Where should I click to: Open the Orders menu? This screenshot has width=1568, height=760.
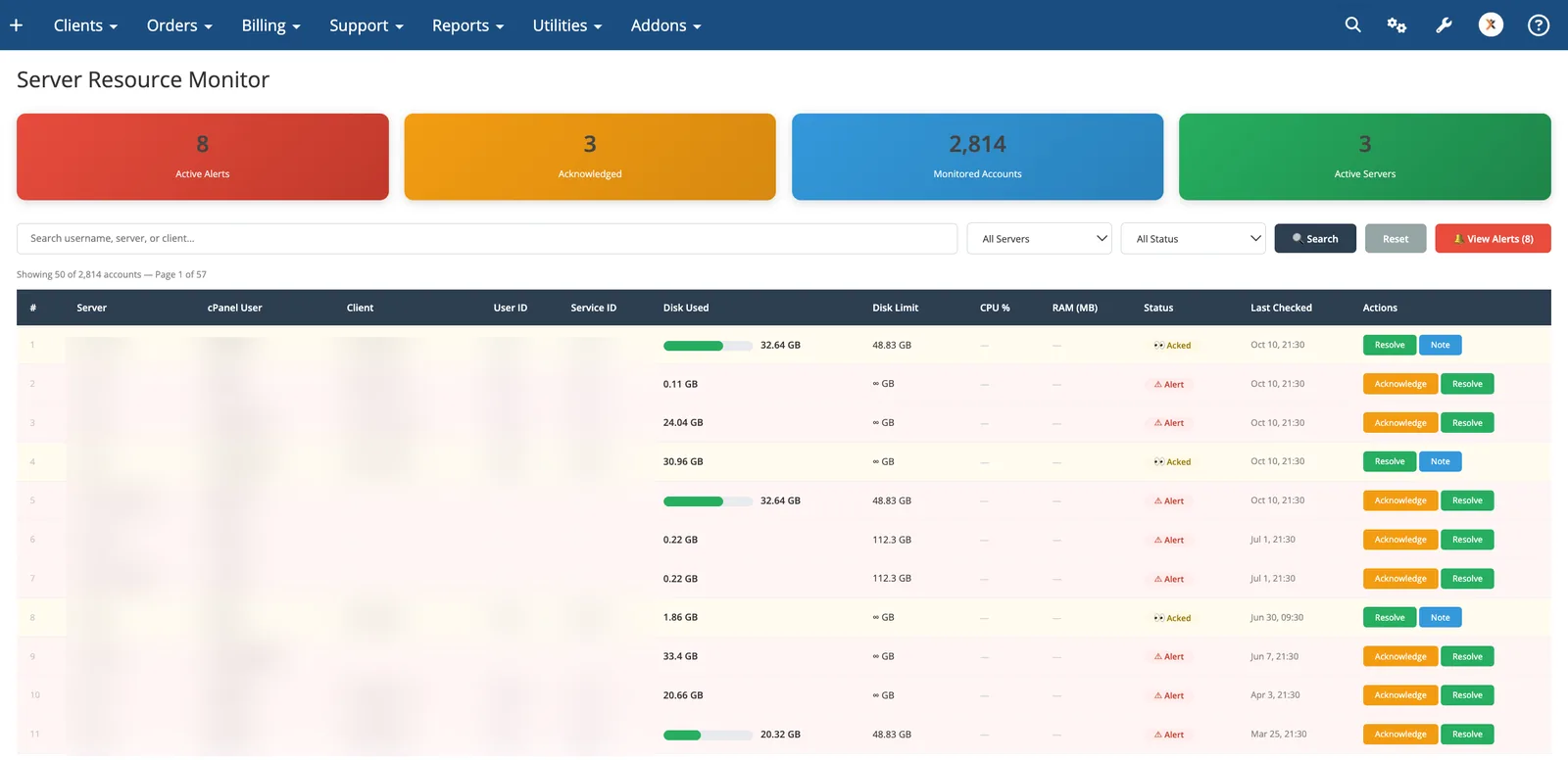click(179, 25)
